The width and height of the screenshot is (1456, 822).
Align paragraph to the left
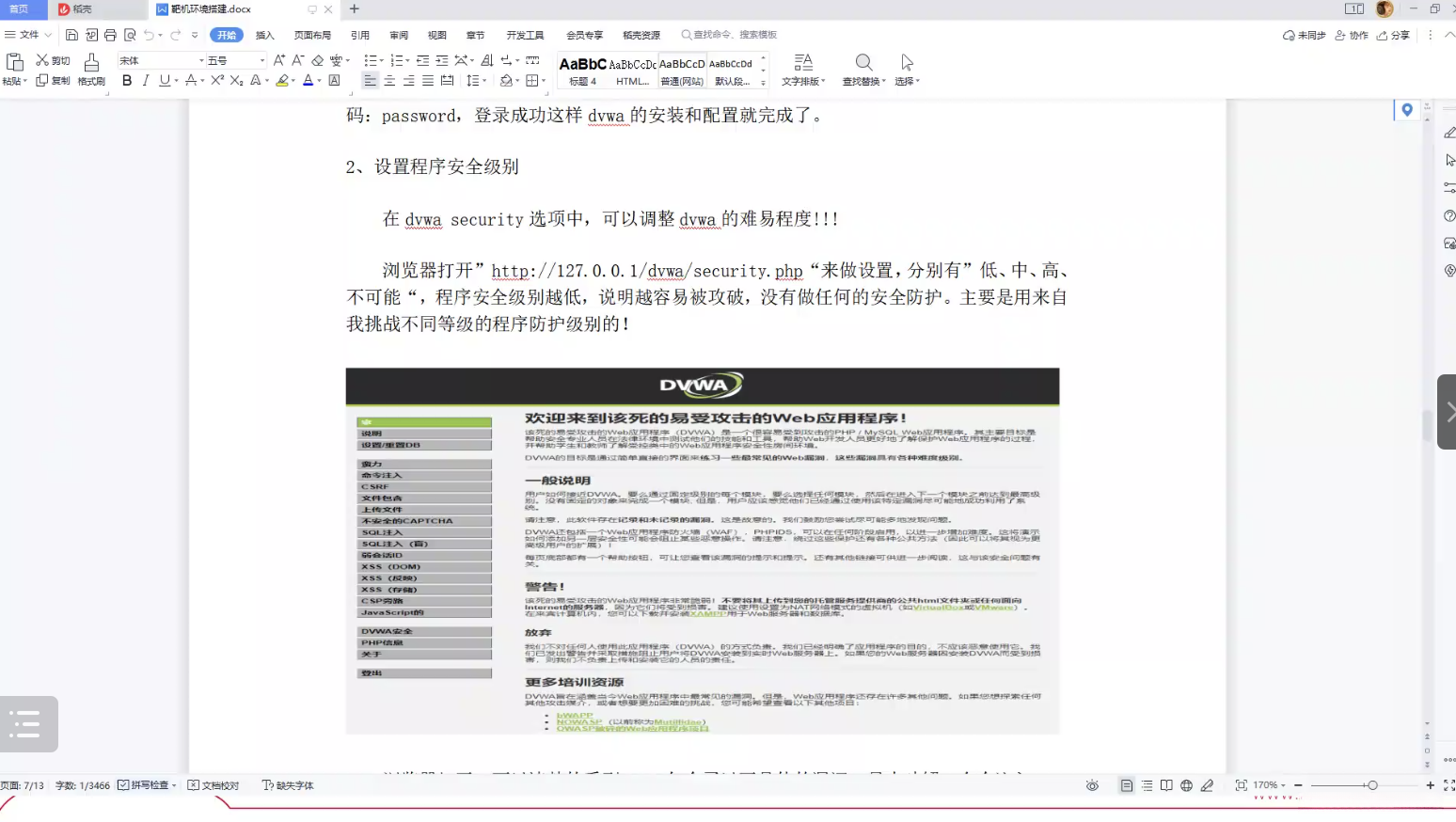coord(370,81)
